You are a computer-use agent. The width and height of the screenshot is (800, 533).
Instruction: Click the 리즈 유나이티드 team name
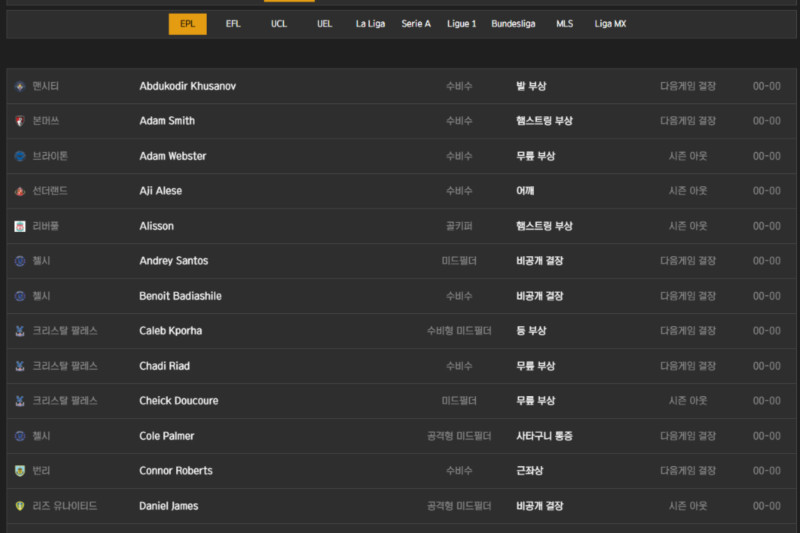tap(65, 506)
